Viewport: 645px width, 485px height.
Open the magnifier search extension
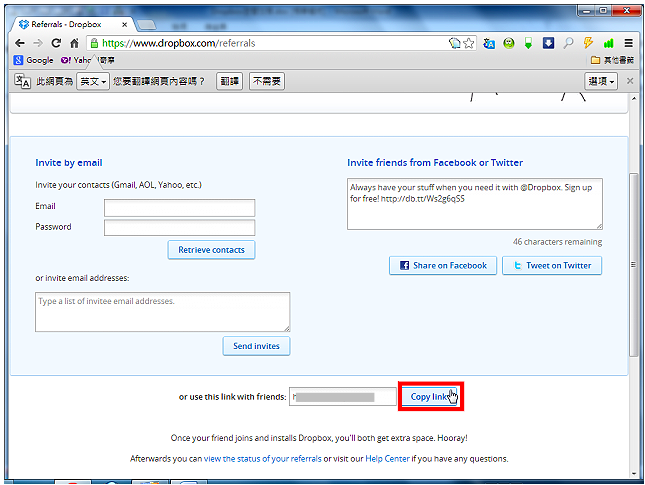568,43
